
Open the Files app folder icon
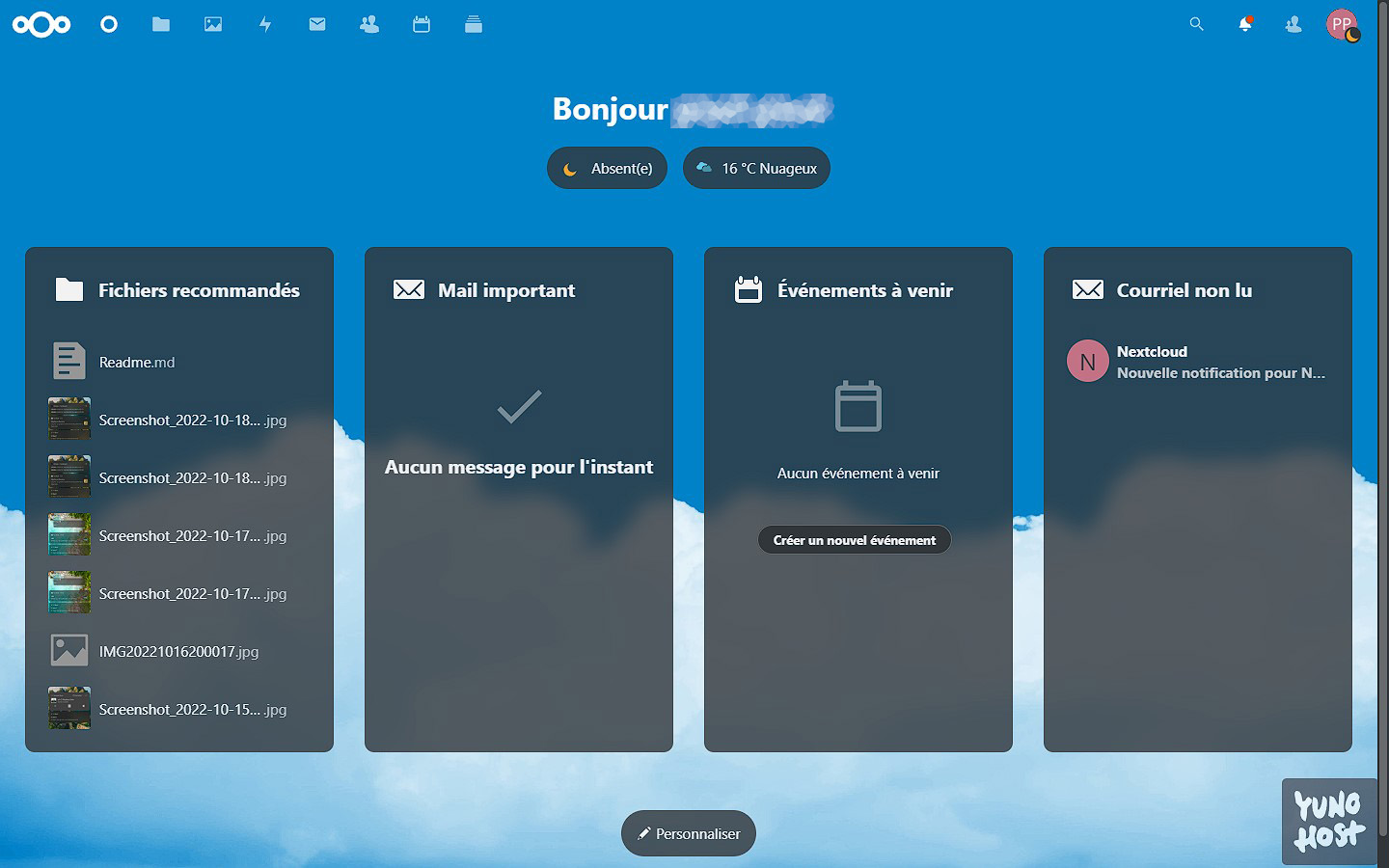(x=161, y=24)
